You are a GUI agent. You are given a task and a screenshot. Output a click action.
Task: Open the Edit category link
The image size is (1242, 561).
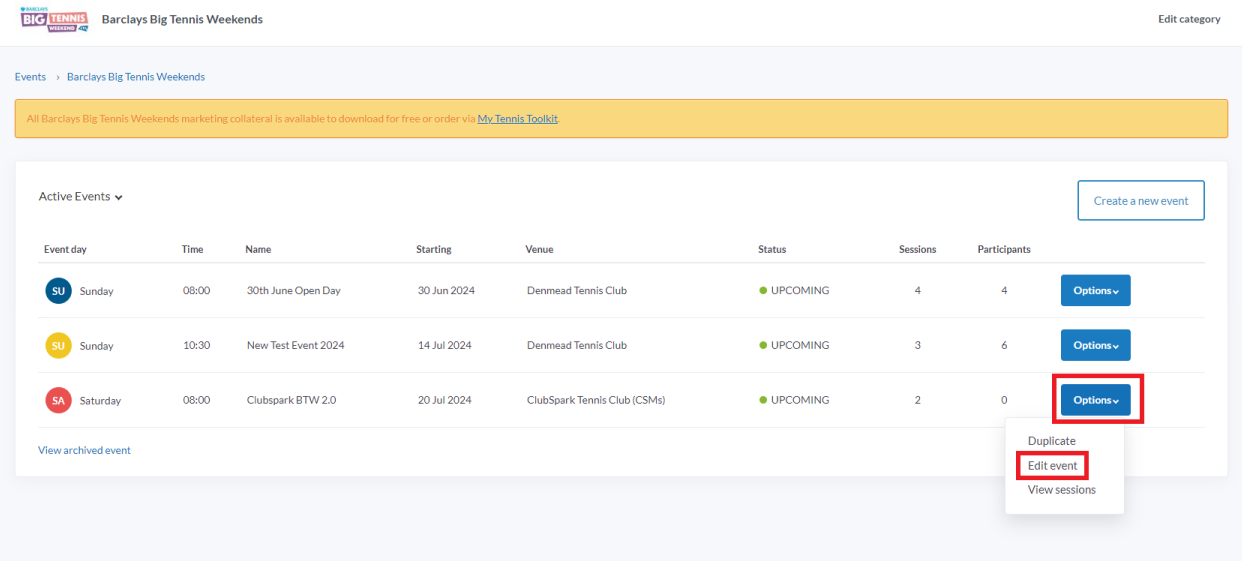(x=1188, y=19)
